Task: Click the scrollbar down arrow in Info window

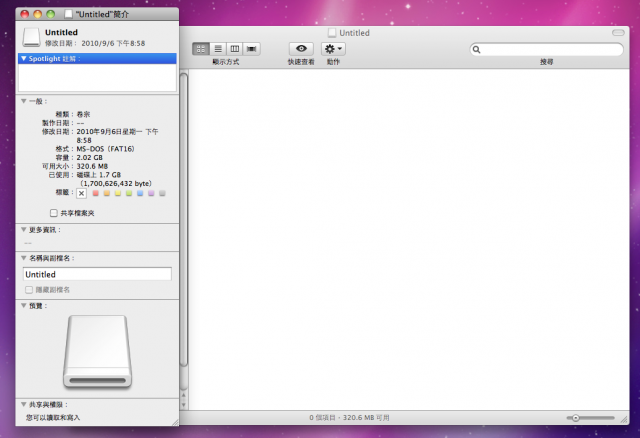Action: pyautogui.click(x=184, y=405)
